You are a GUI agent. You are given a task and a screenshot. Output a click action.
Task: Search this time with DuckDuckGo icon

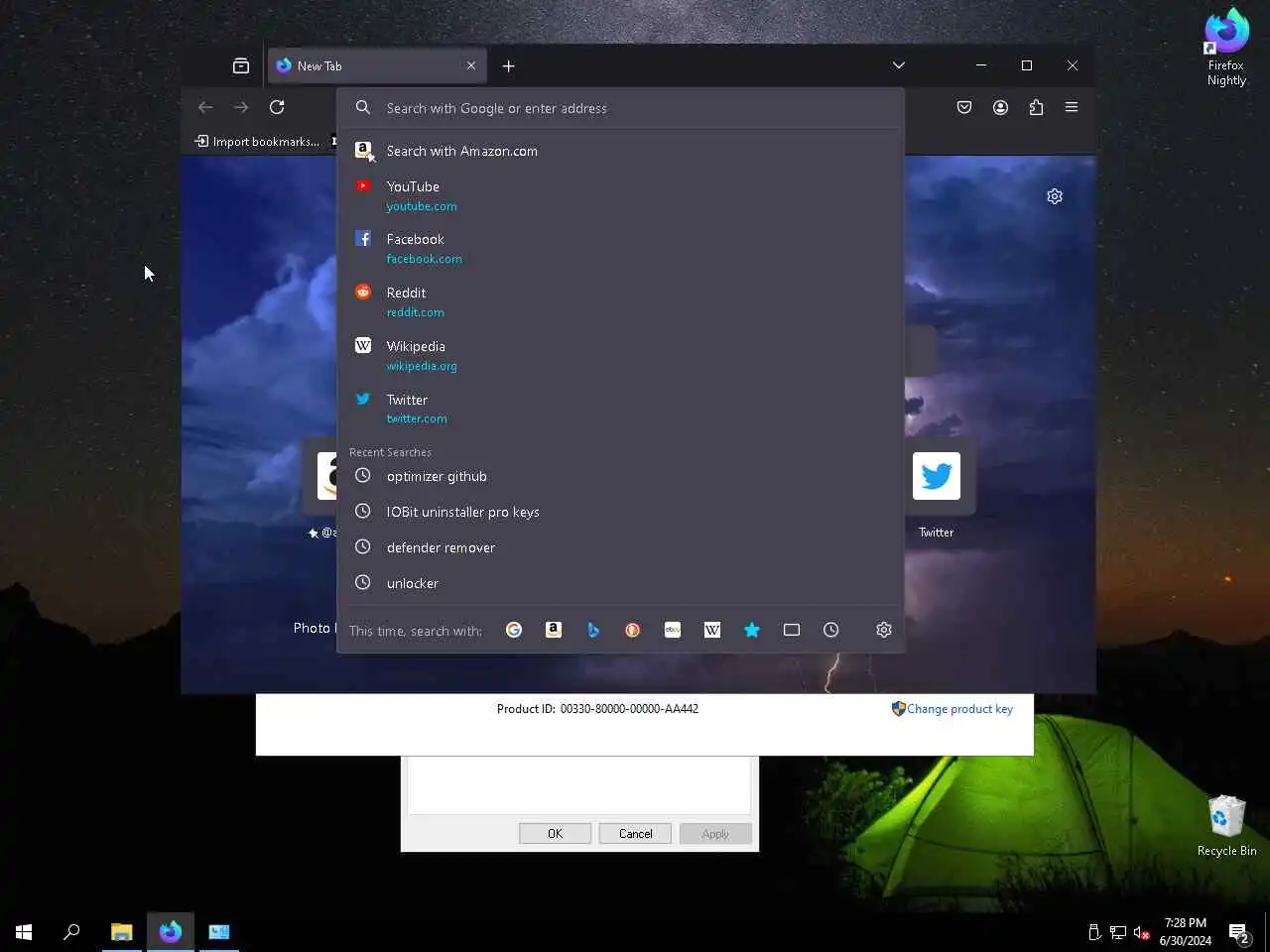coord(633,630)
